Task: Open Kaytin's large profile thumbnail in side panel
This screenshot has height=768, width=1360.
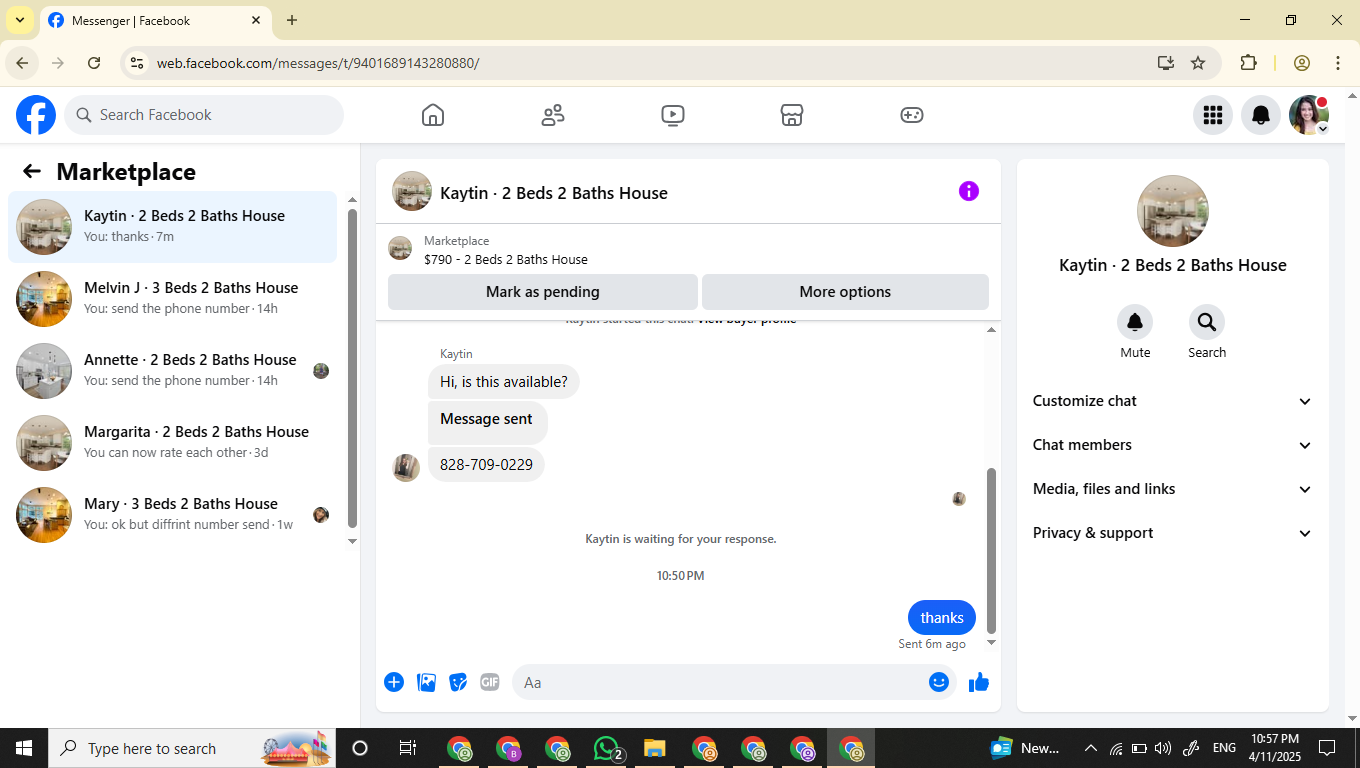Action: point(1173,211)
